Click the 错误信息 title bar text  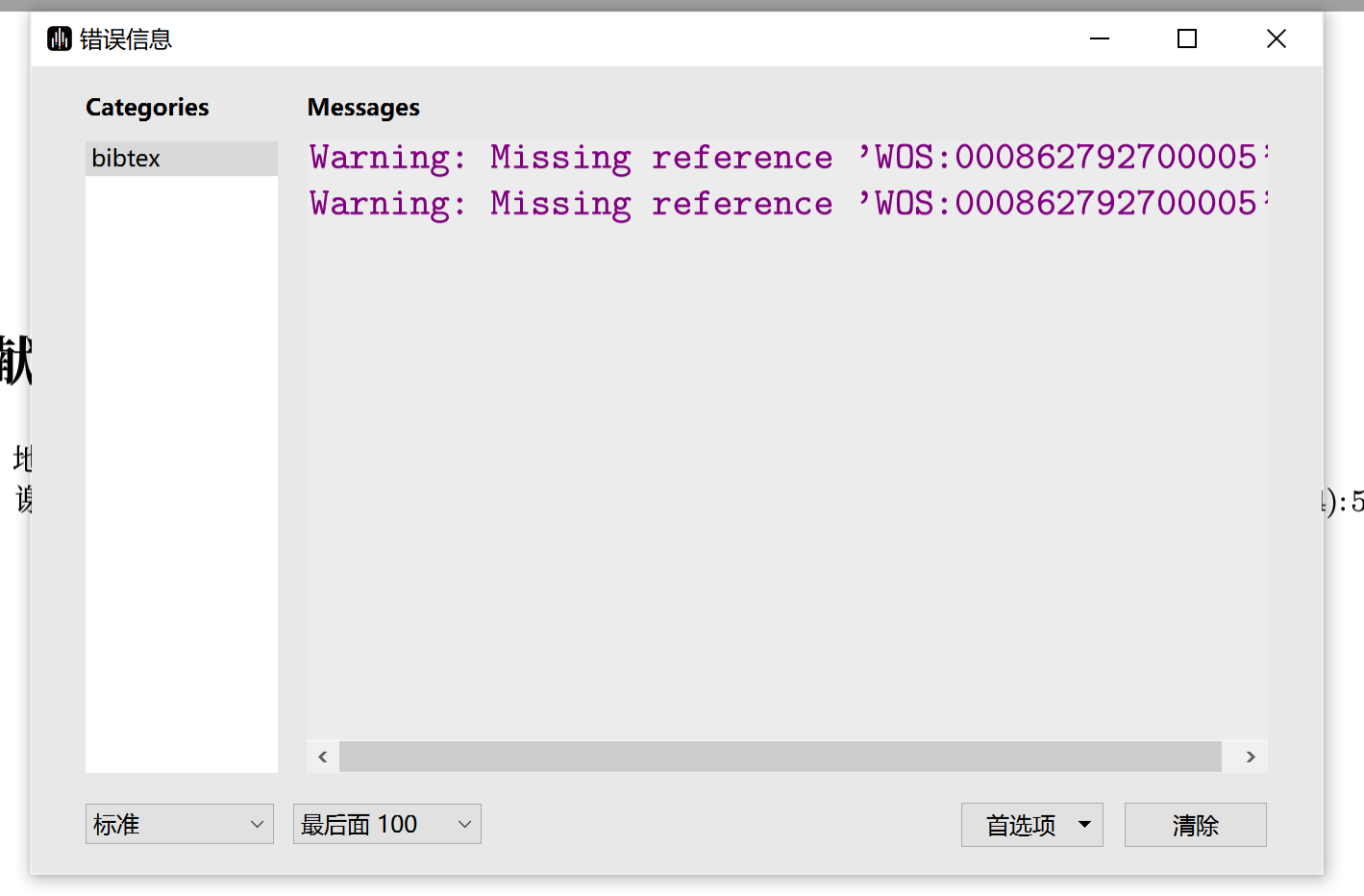point(125,39)
